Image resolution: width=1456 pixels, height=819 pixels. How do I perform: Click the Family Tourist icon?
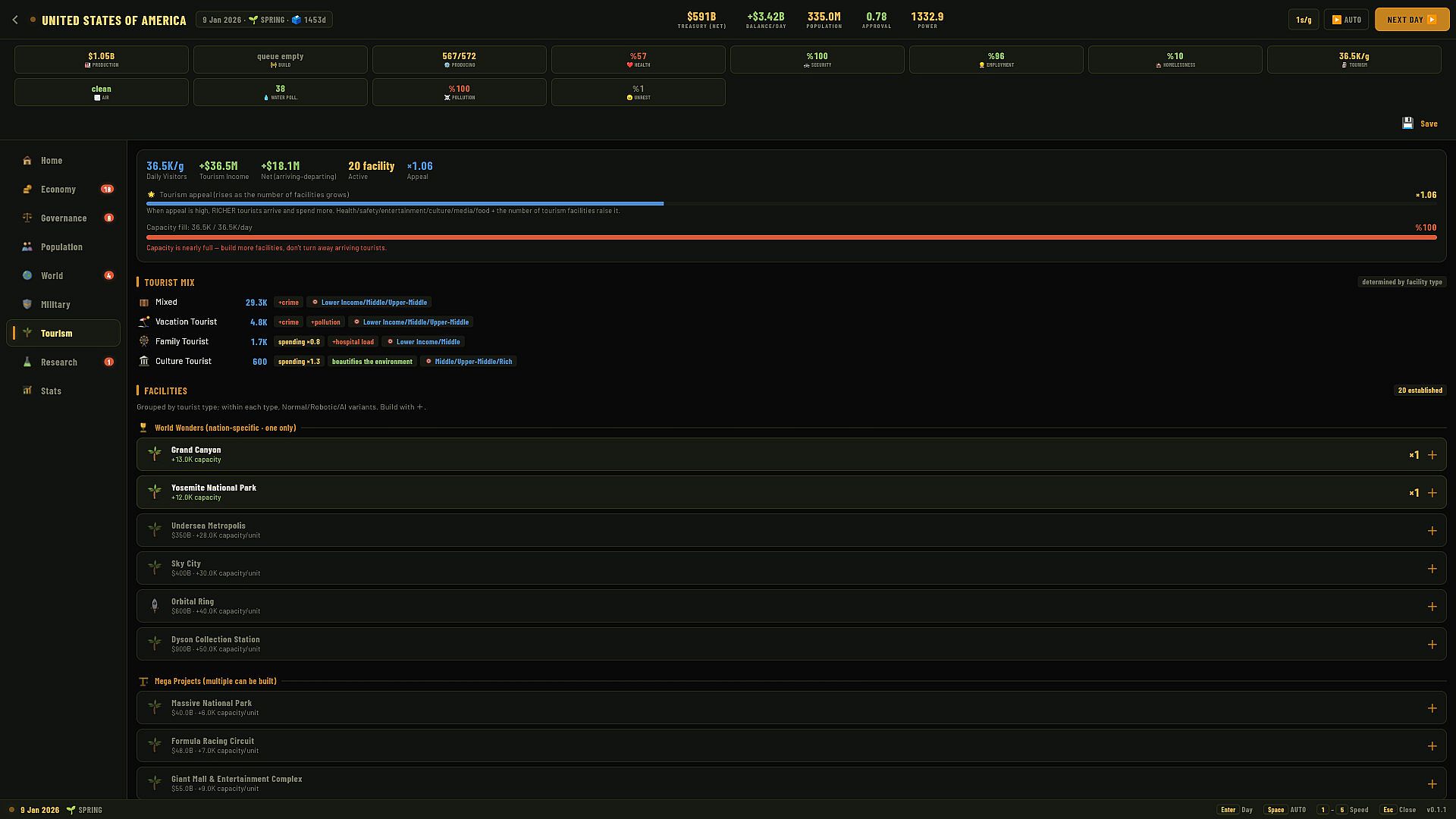click(144, 342)
